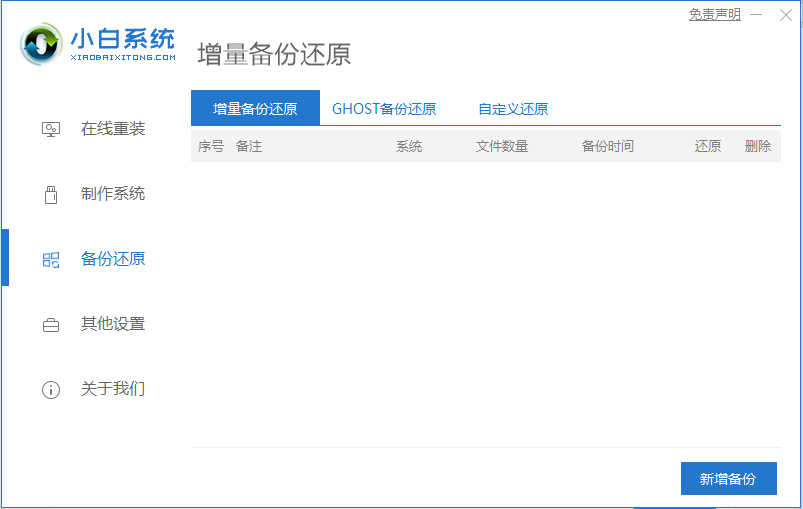Click the 制作系统 USB drive icon
Viewport: 803px width, 509px height.
[x=51, y=195]
